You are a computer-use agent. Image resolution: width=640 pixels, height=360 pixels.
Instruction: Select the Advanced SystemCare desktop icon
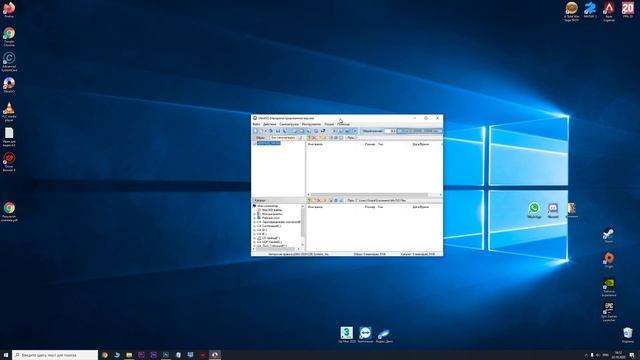(9, 61)
